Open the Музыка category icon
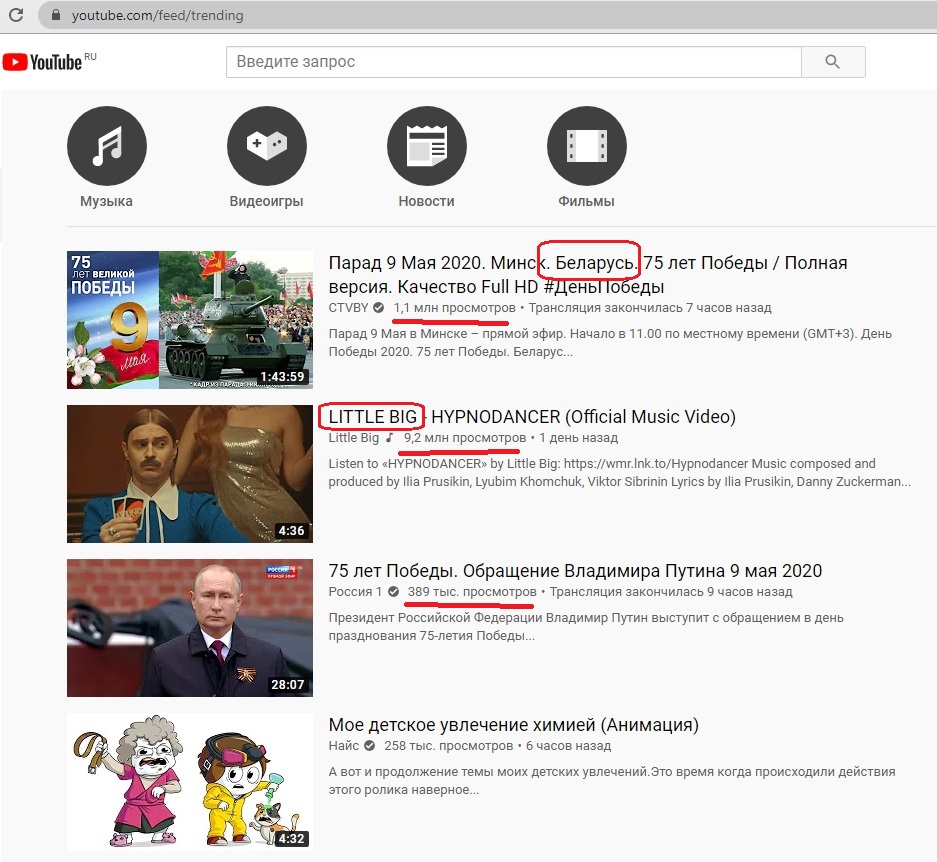Screen dimensions: 937x862 [106, 146]
